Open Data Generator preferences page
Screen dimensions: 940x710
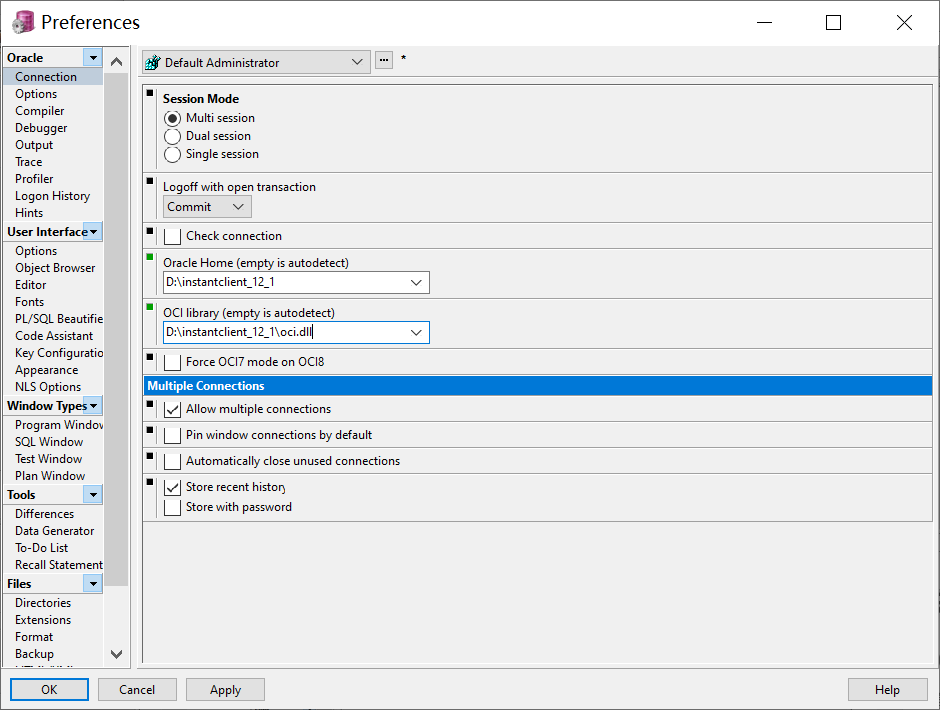(x=55, y=531)
